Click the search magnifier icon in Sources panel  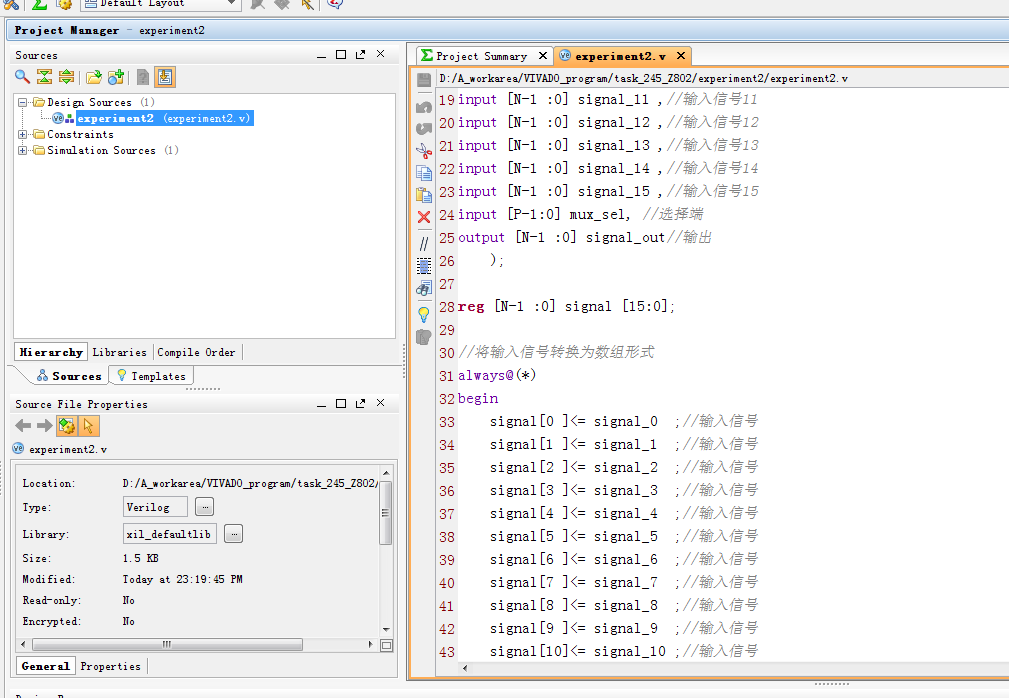pos(23,77)
